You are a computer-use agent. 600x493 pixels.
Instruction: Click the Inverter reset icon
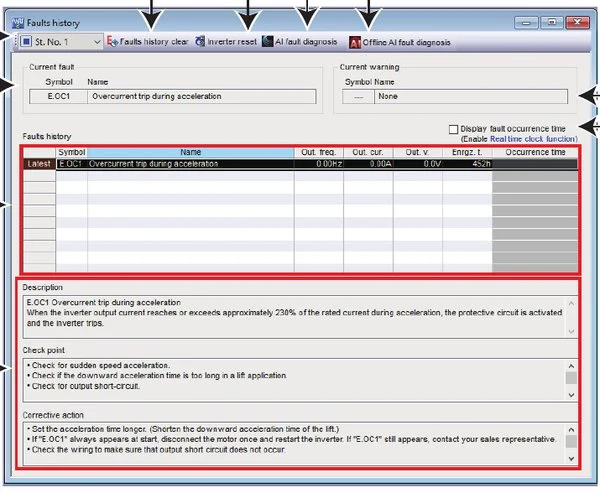coord(200,41)
